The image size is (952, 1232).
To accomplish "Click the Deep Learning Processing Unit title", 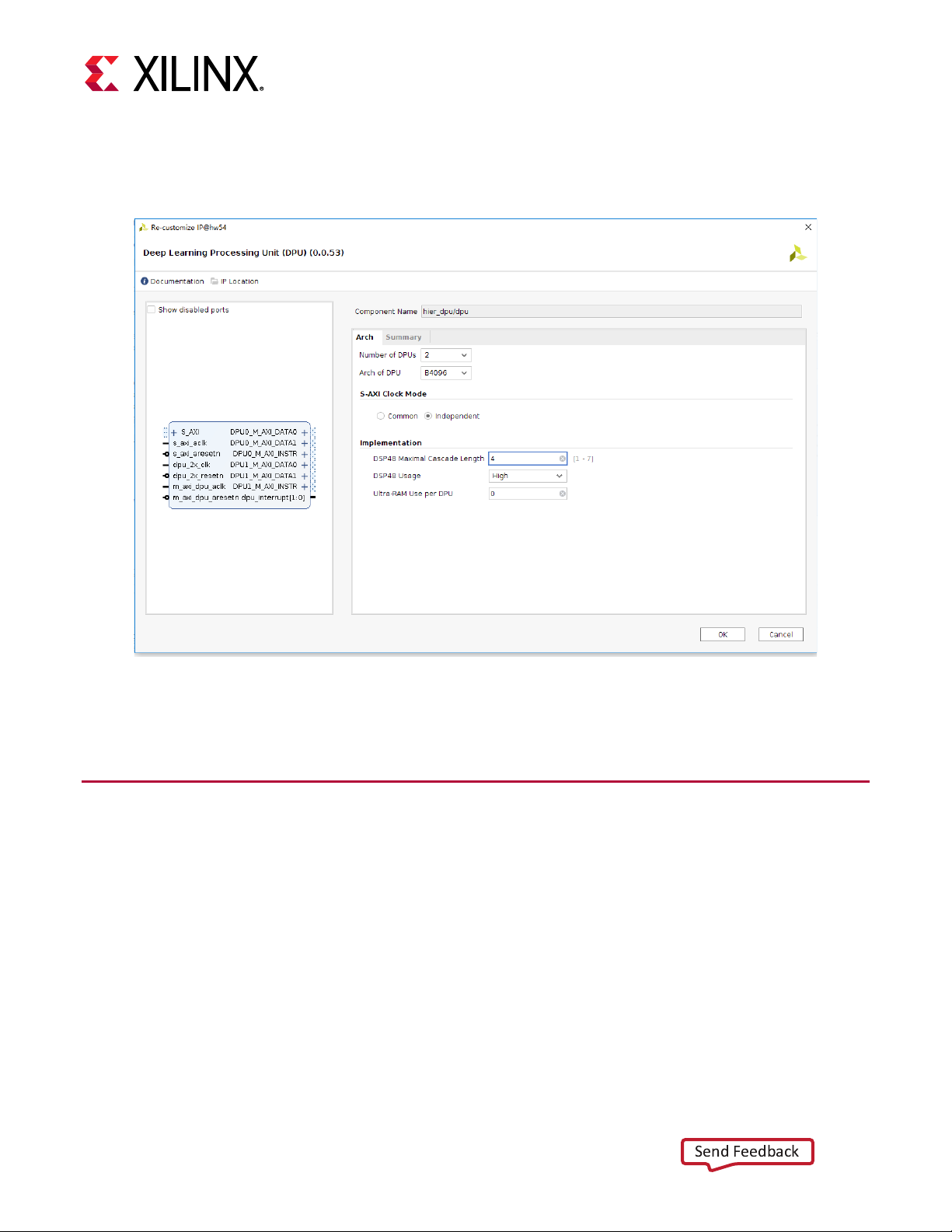I will (x=243, y=253).
